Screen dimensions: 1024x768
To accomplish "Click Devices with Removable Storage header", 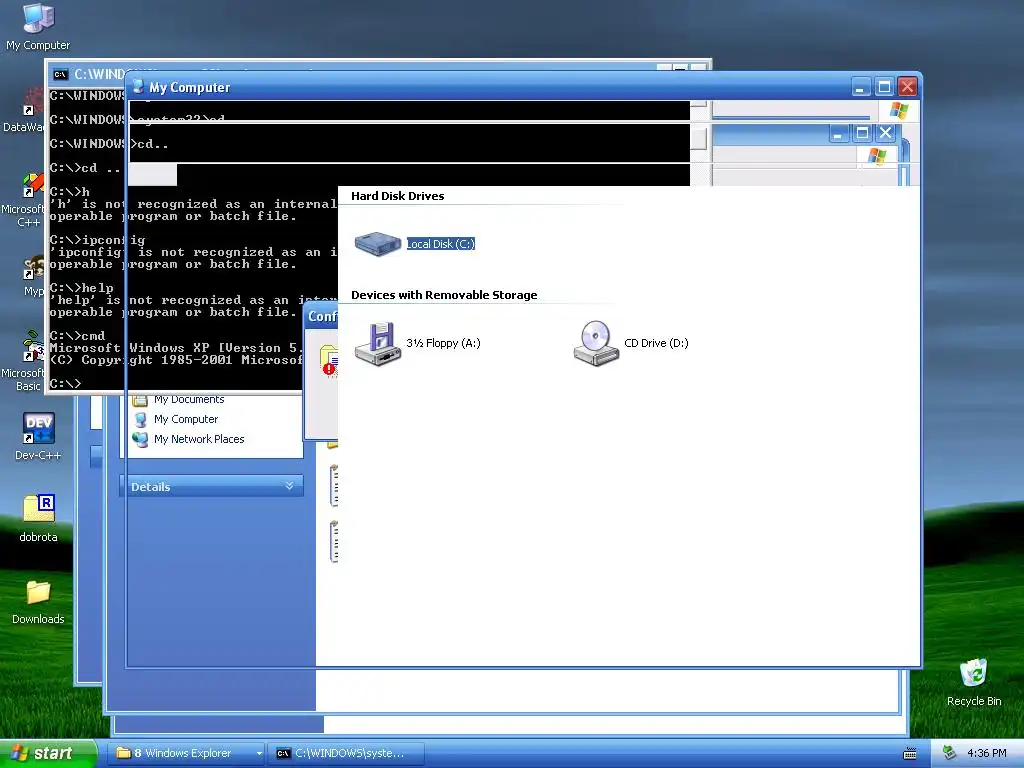I will click(444, 295).
